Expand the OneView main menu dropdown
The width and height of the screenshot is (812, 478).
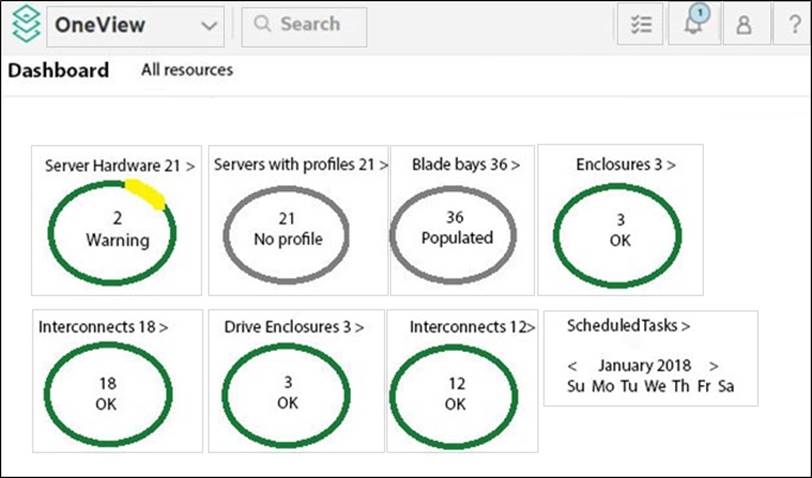click(x=209, y=26)
